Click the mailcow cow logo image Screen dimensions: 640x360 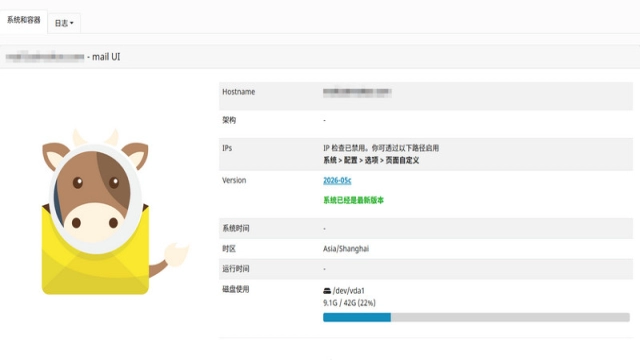115,211
